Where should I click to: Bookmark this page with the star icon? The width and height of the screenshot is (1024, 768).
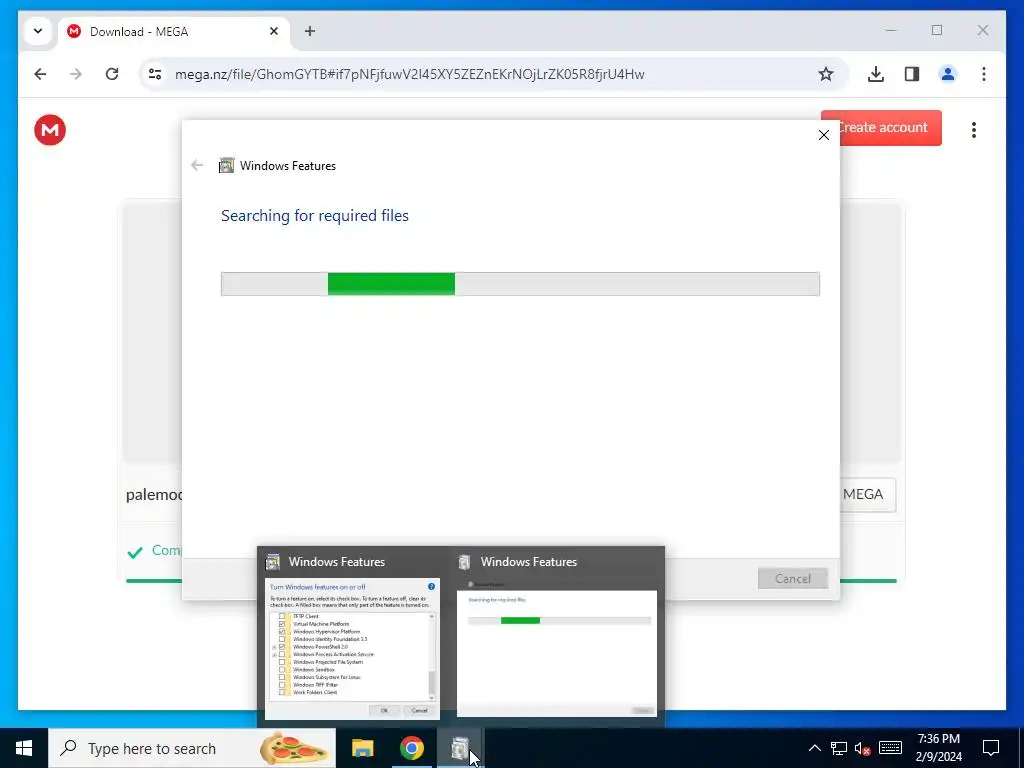click(825, 74)
